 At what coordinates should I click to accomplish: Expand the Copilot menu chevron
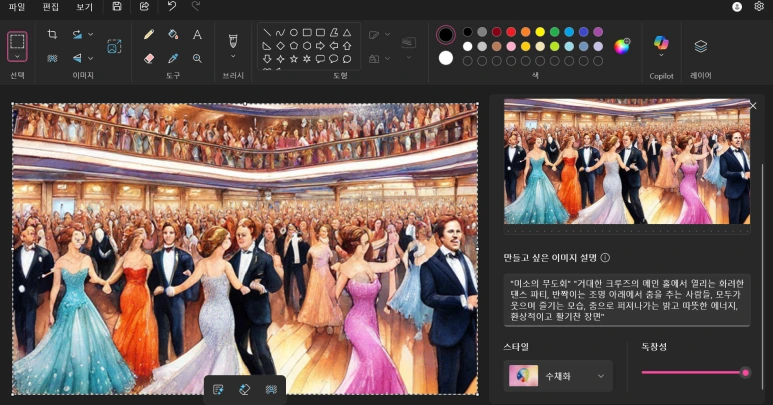click(661, 56)
